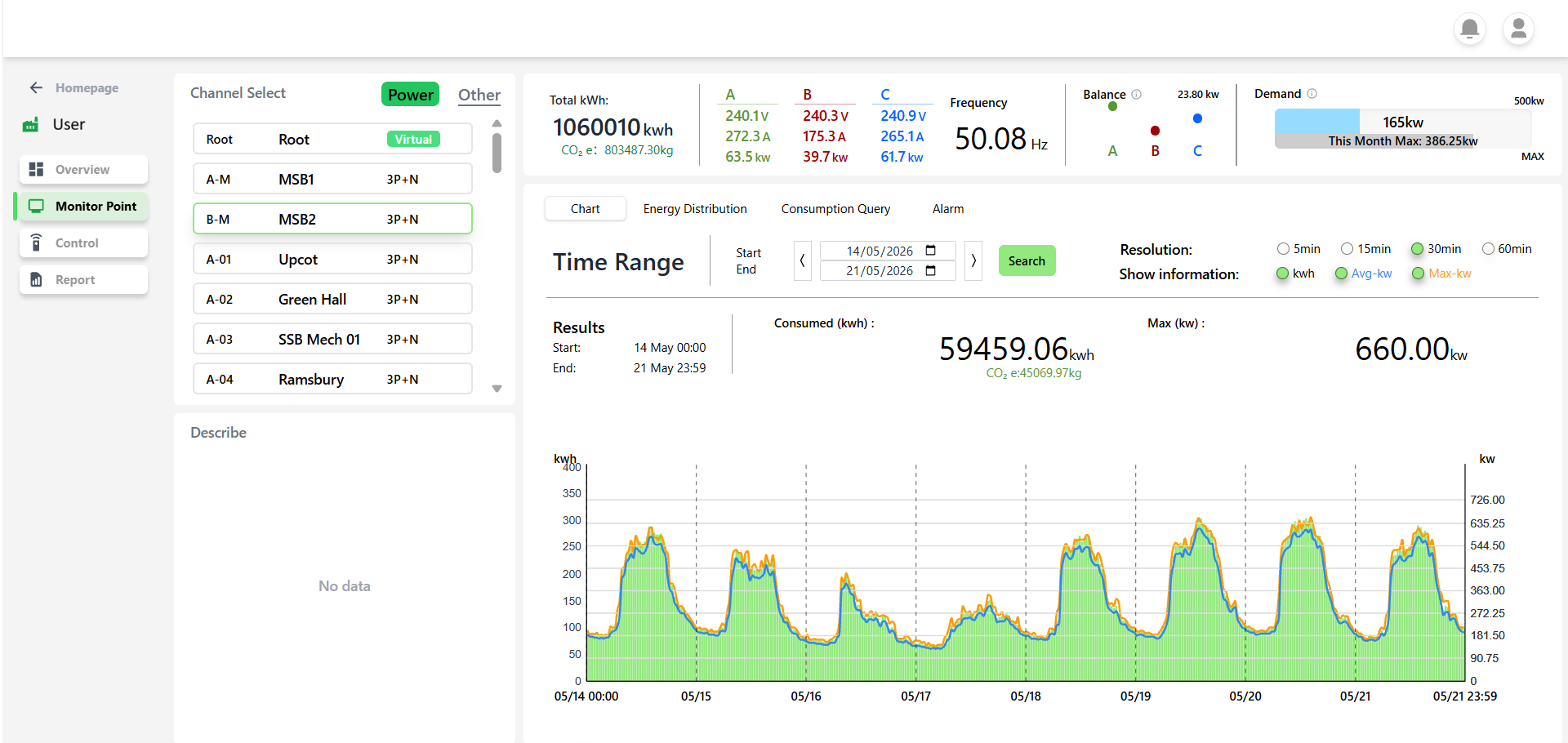
Task: Select the 60min resolution radio button
Action: click(x=1488, y=249)
